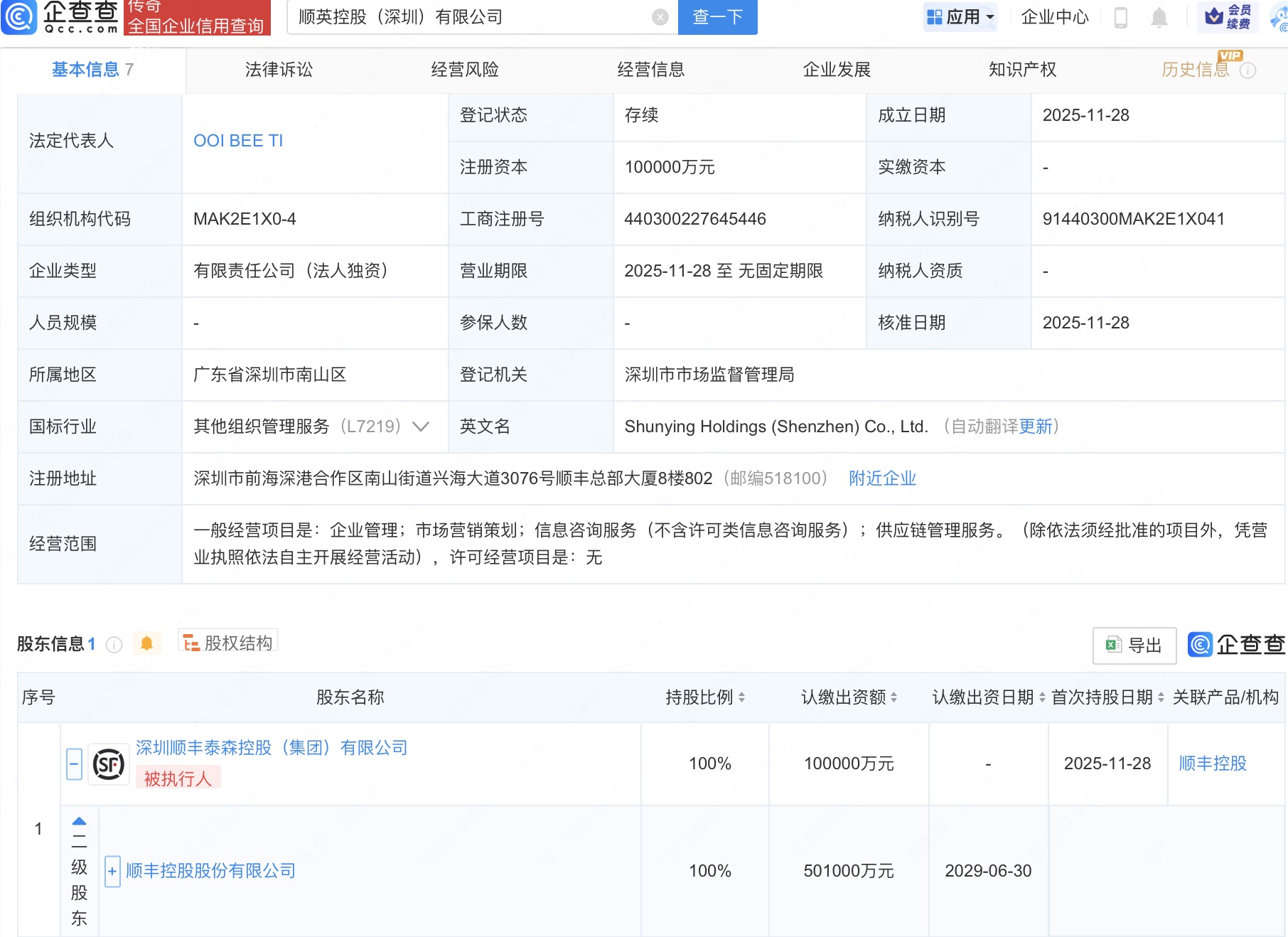This screenshot has height=937, width=1288.
Task: Collapse the 深圳顺丰泰森控股 shareholder row
Action: click(x=74, y=764)
